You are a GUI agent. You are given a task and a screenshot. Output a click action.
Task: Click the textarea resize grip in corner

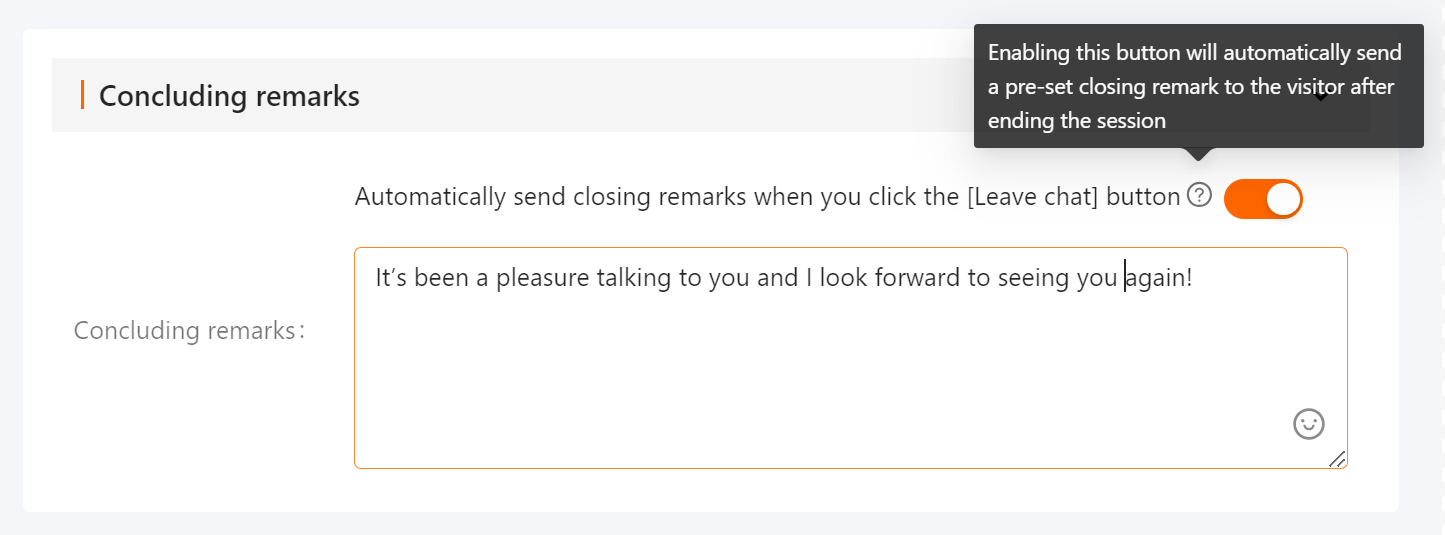click(x=1337, y=458)
